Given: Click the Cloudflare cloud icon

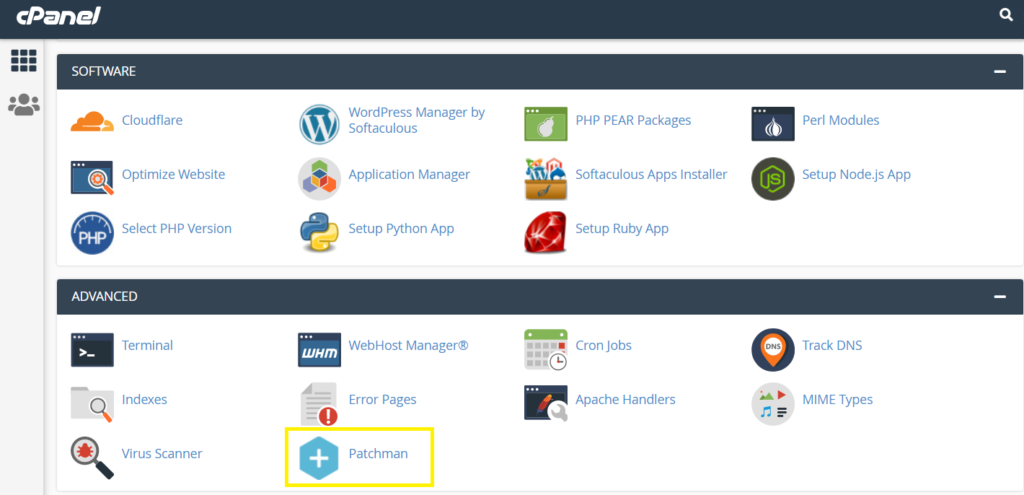Looking at the screenshot, I should pos(92,122).
